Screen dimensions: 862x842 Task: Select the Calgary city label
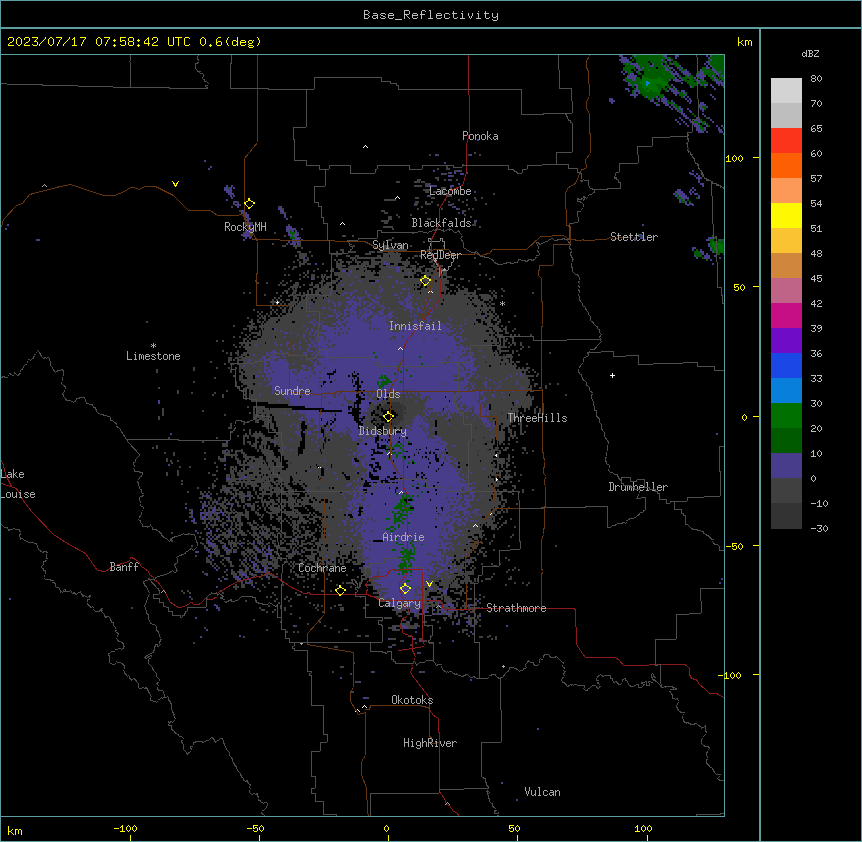tap(400, 603)
